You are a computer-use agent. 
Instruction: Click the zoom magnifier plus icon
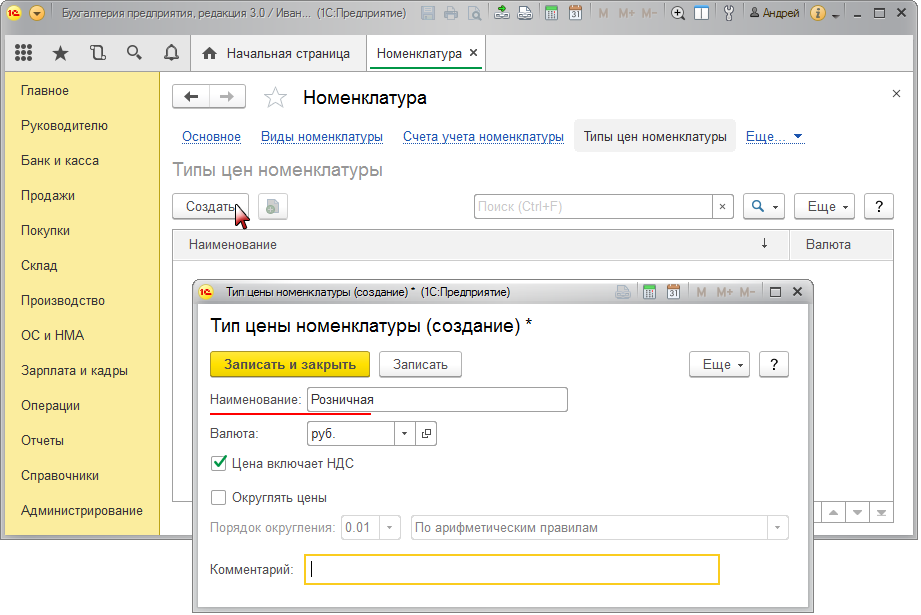point(678,13)
